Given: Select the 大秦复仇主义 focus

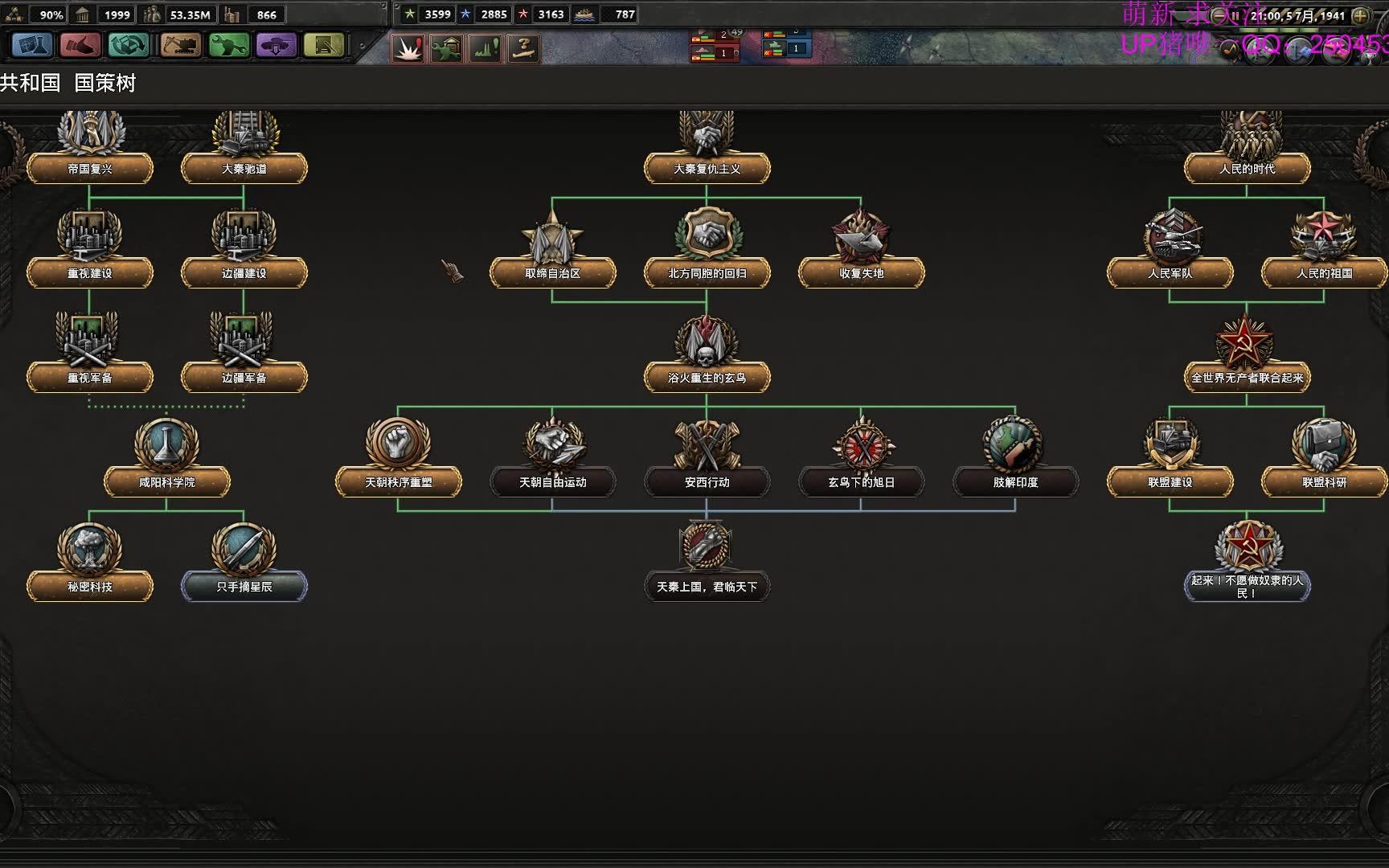Looking at the screenshot, I should (x=707, y=168).
